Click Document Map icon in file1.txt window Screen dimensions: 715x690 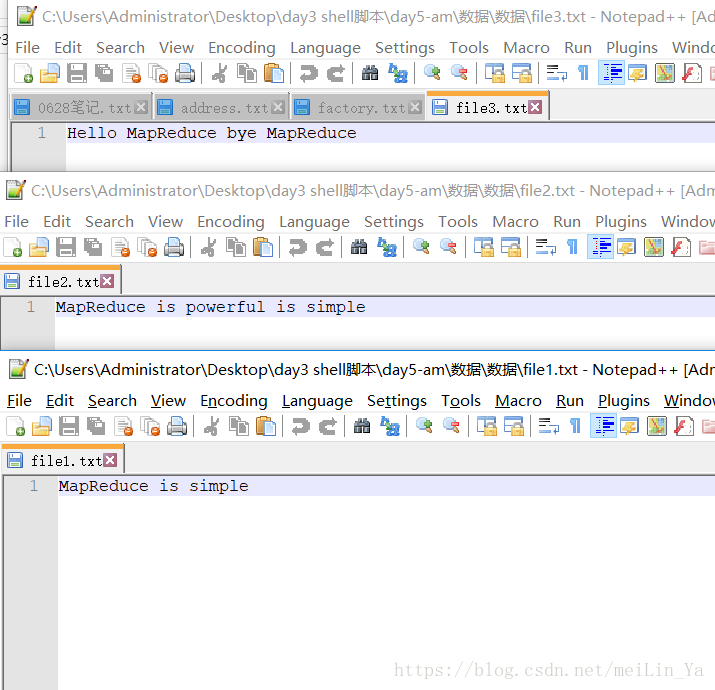(x=657, y=426)
